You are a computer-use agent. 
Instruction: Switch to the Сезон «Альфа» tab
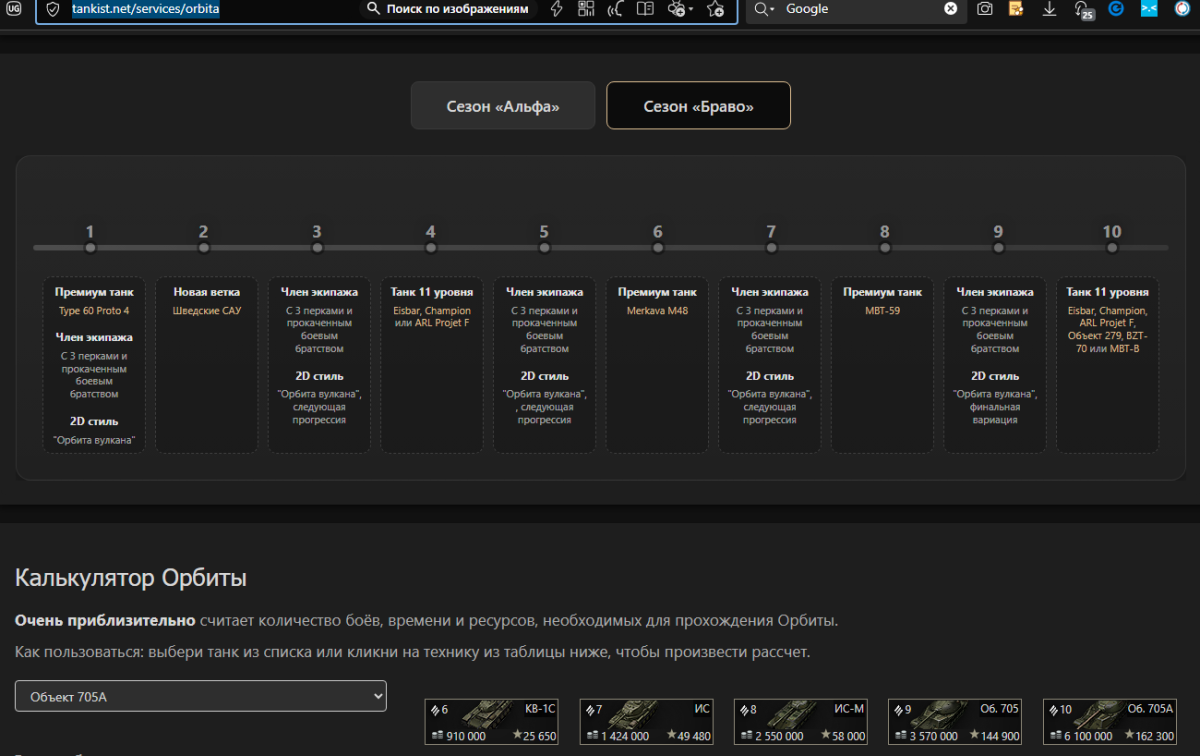502,106
